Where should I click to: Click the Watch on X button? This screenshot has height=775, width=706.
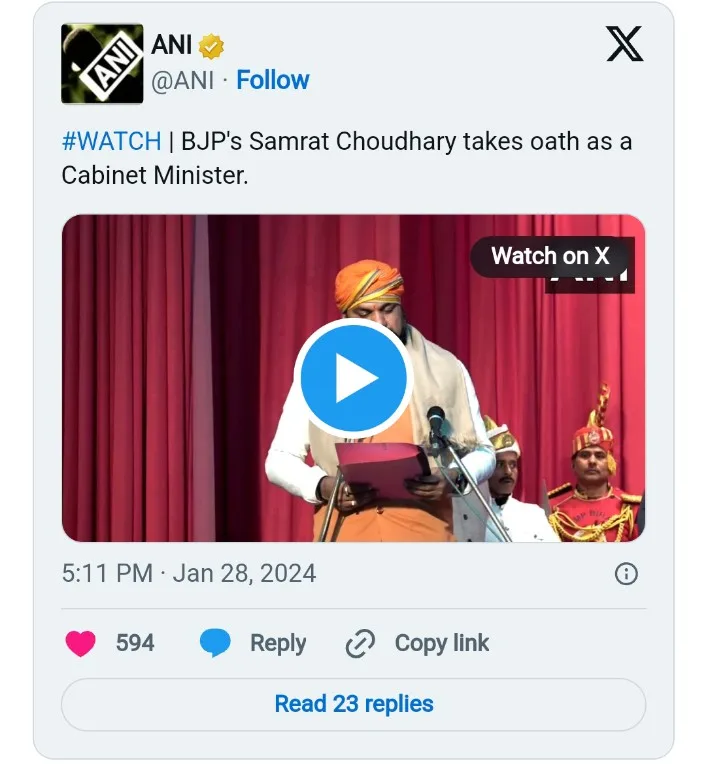[550, 256]
